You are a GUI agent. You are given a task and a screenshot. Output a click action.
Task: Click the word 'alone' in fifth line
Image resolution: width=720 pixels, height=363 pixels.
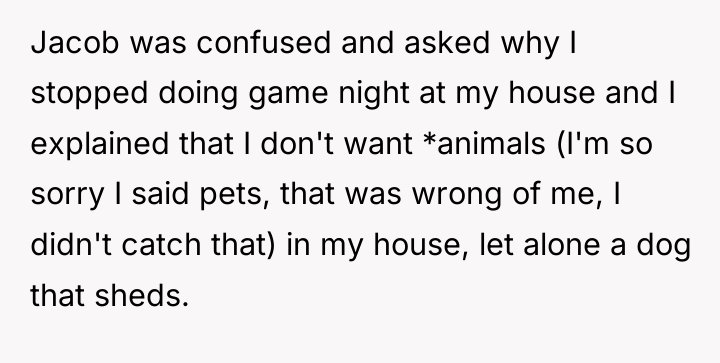click(561, 244)
